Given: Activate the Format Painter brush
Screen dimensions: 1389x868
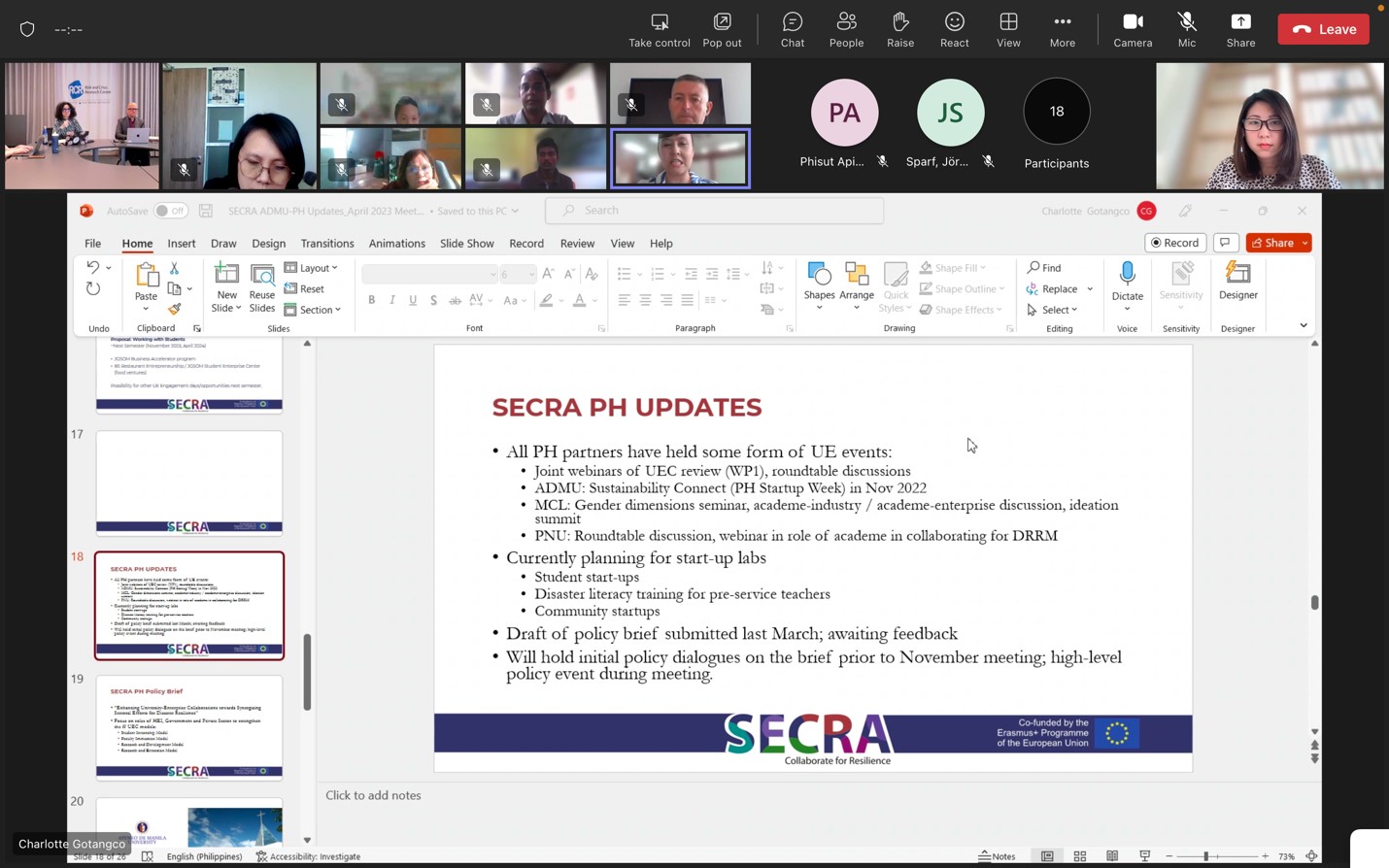Looking at the screenshot, I should click(x=175, y=310).
